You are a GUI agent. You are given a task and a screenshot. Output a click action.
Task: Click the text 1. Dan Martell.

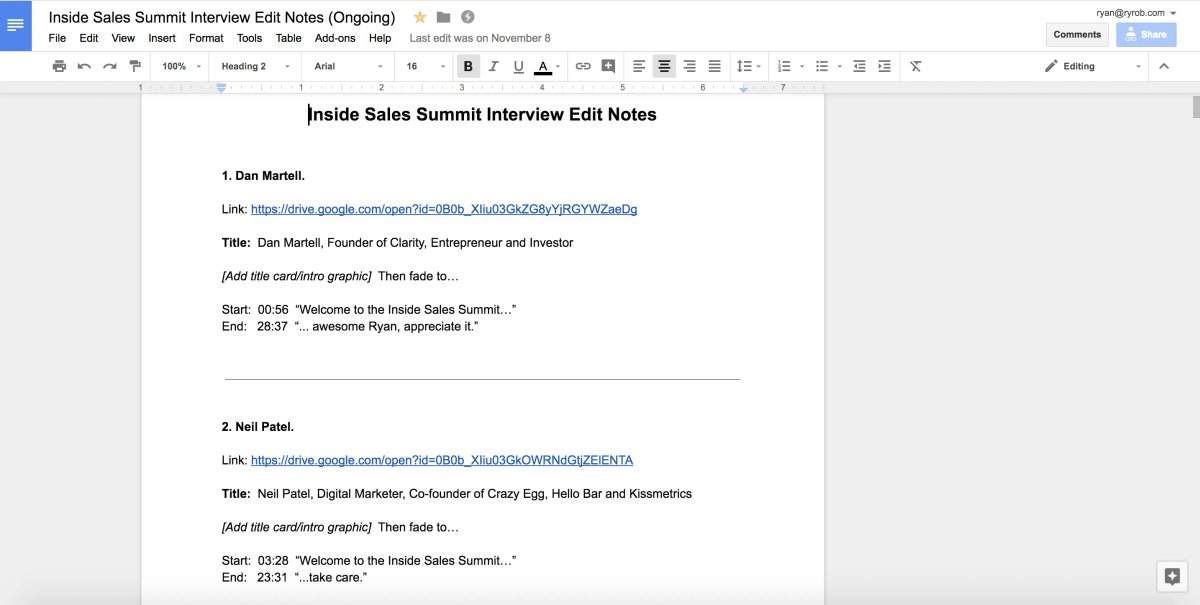pyautogui.click(x=263, y=176)
